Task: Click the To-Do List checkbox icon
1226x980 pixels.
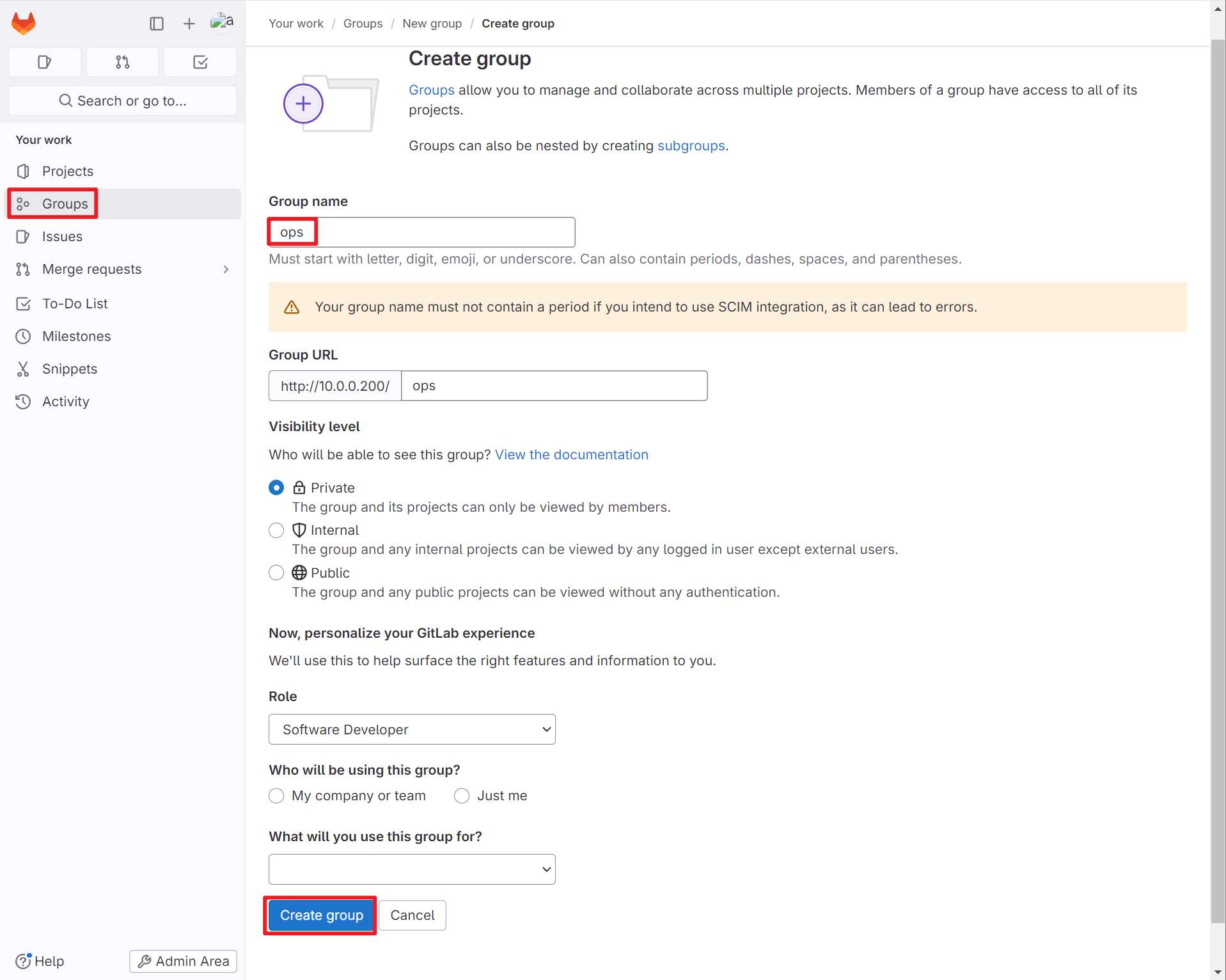Action: click(x=23, y=303)
